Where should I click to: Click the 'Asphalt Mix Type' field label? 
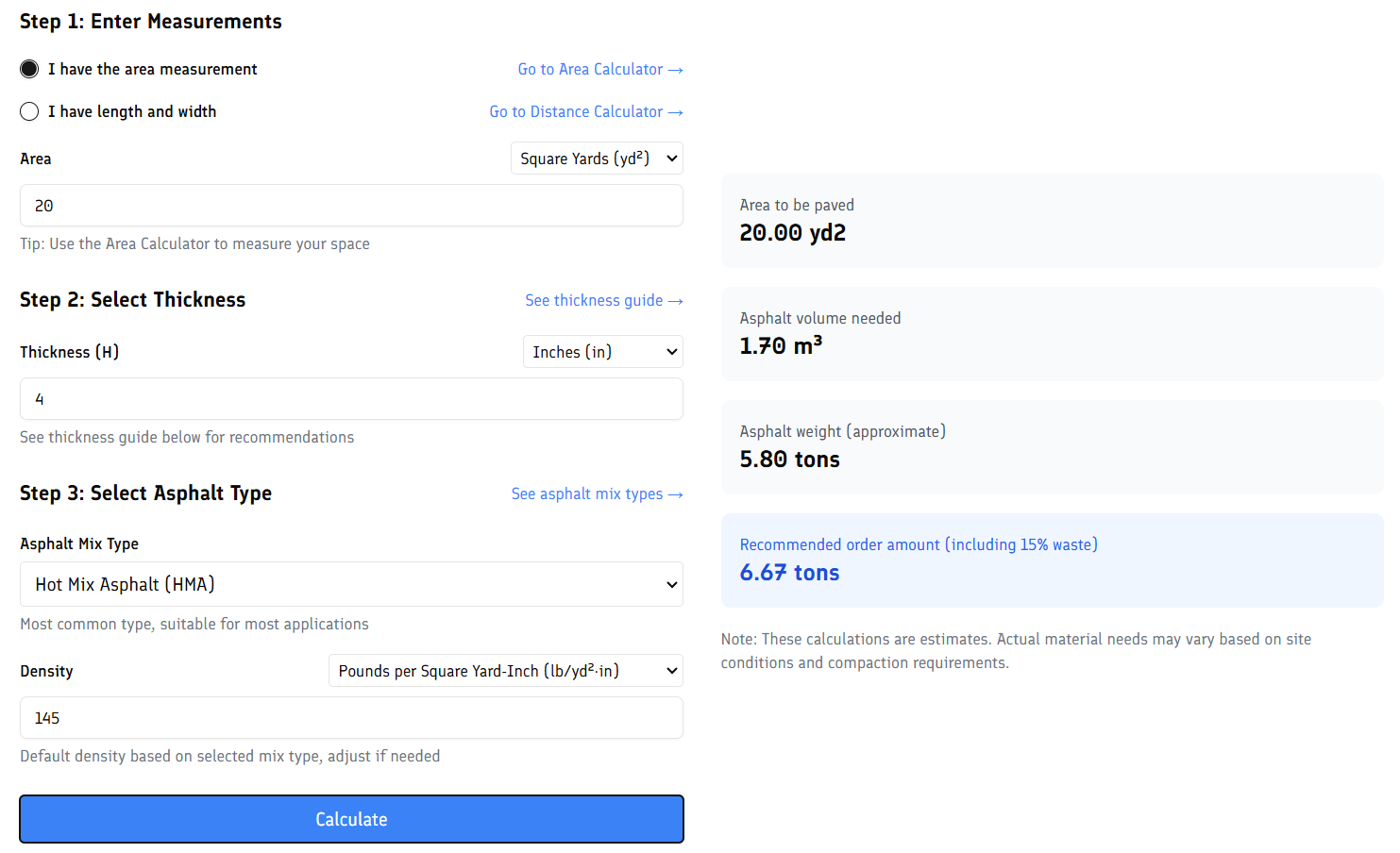pyautogui.click(x=79, y=544)
